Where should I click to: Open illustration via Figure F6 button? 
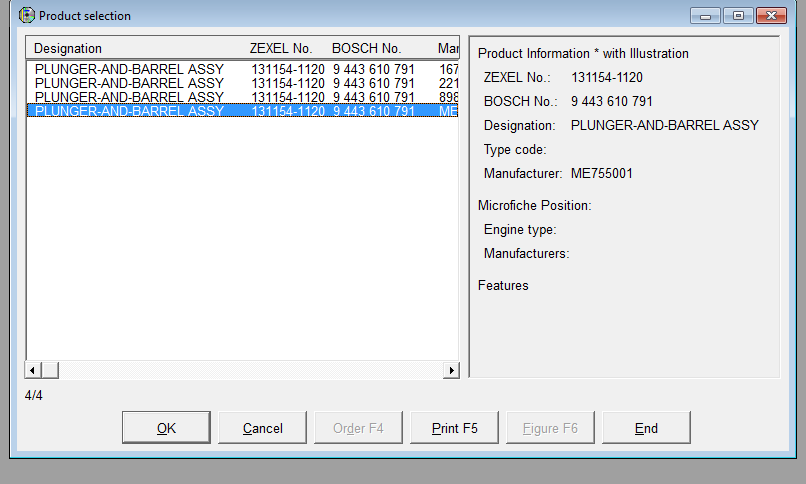pos(550,428)
